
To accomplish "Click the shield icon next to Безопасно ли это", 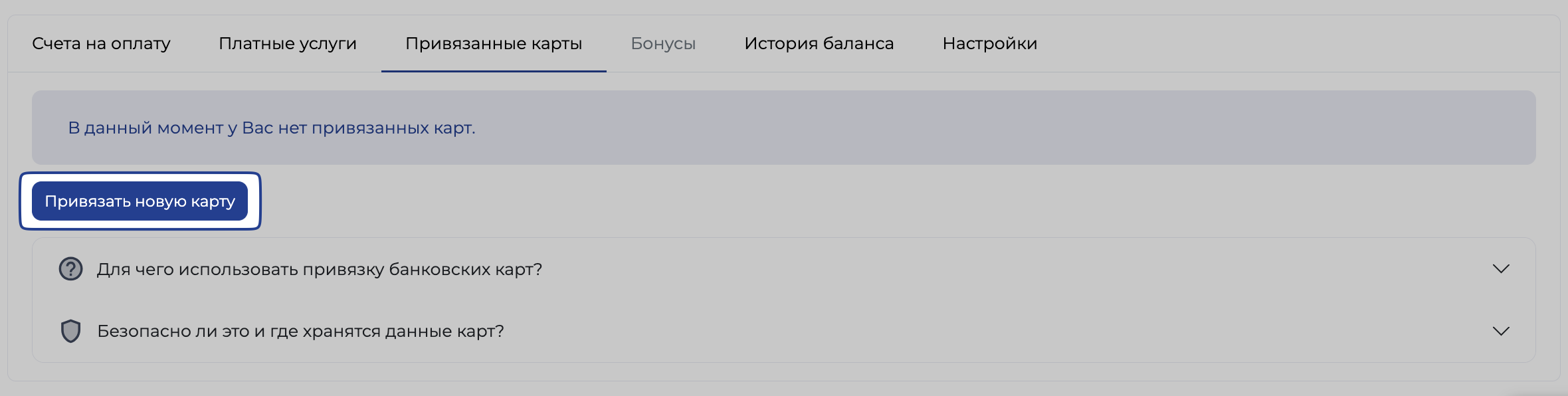I will pyautogui.click(x=70, y=331).
